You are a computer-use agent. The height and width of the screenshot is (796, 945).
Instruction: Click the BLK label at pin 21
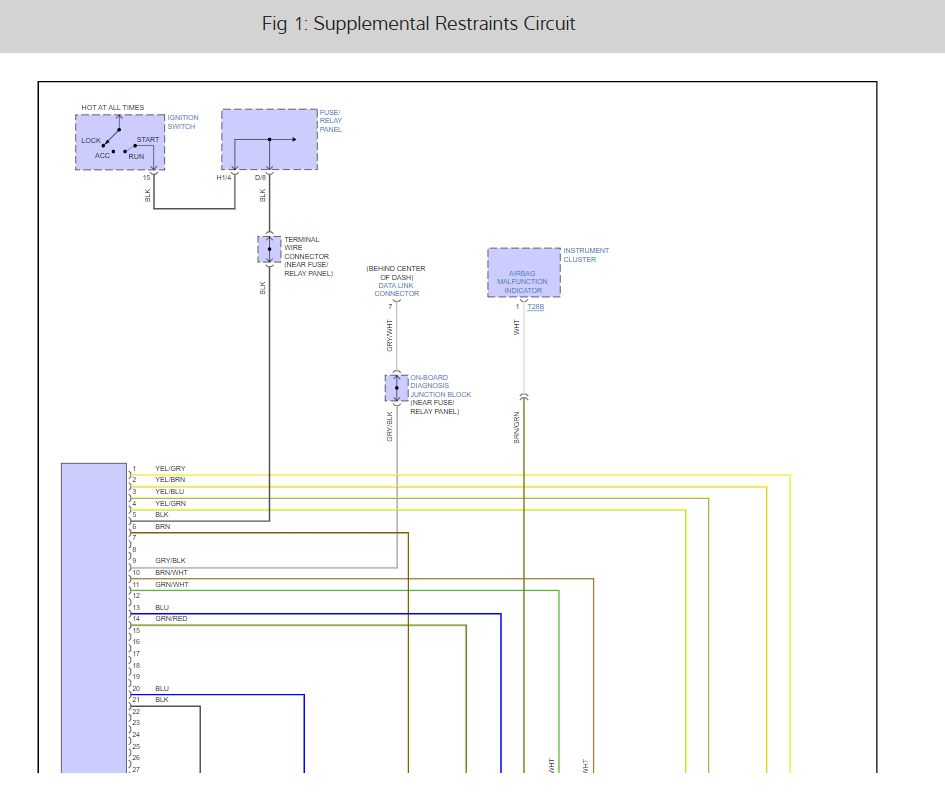coord(162,700)
